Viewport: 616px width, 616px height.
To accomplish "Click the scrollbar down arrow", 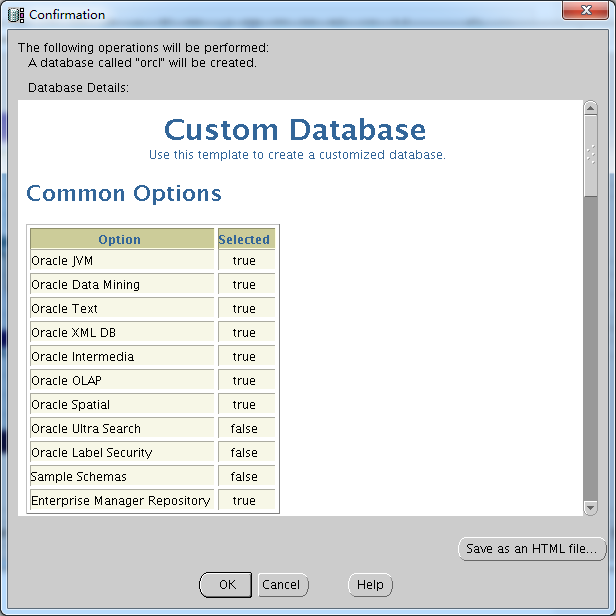I will coord(590,508).
